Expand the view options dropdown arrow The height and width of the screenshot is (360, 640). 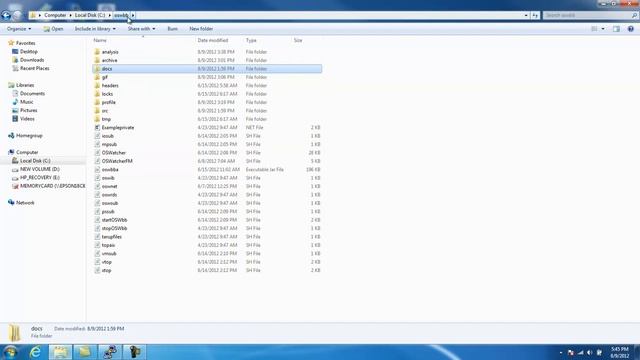(x=603, y=29)
